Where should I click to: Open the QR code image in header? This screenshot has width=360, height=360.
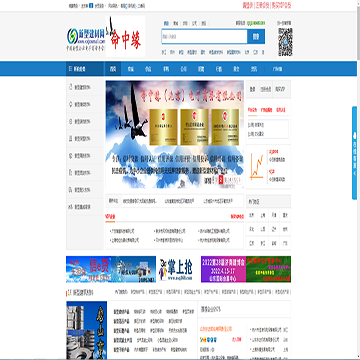pos(285,42)
